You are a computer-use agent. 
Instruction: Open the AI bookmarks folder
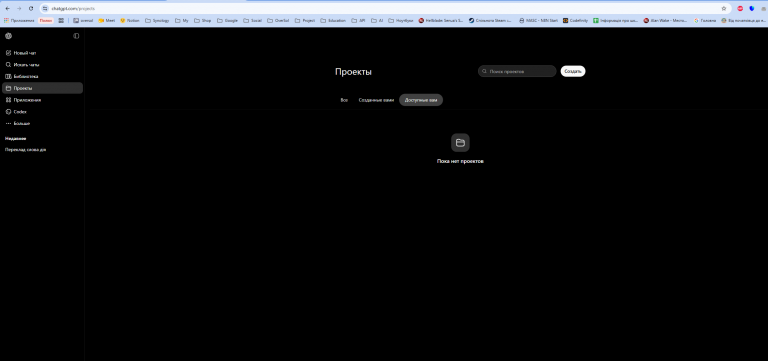pos(377,21)
